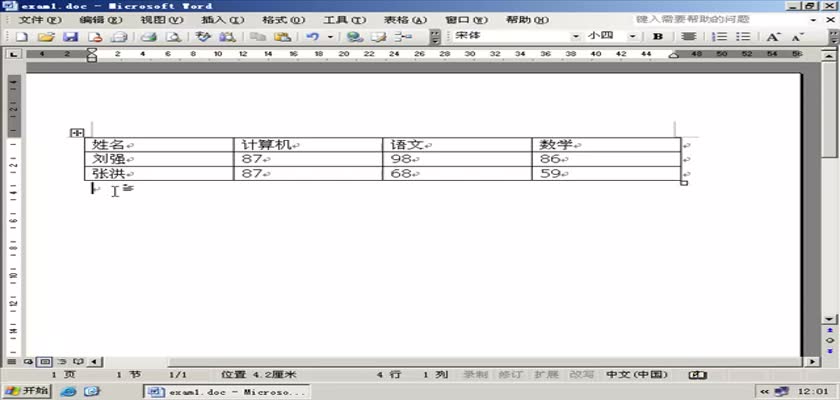Viewport: 840px width, 400px height.
Task: Toggle 扩展 extend selection indicator
Action: 546,375
